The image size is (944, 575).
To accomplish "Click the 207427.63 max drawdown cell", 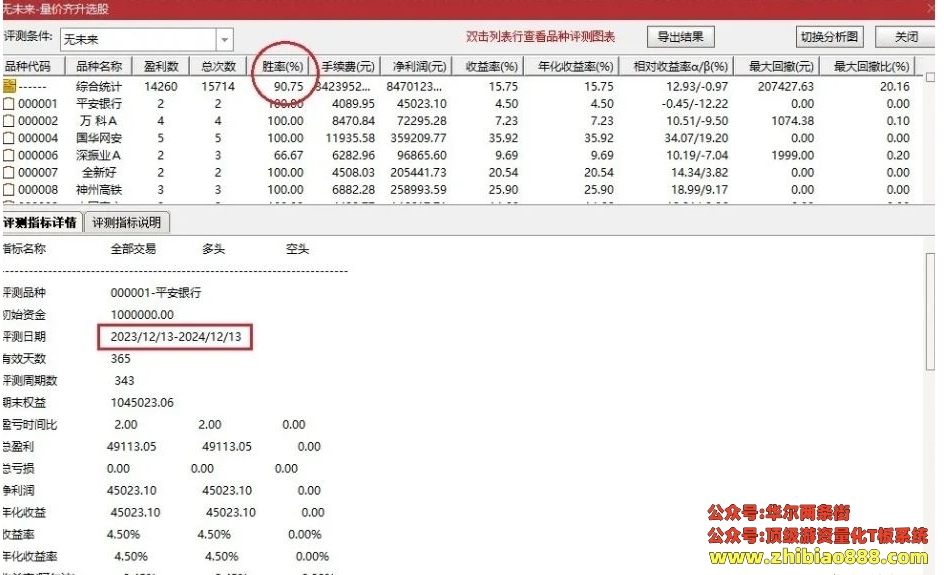I will (786, 86).
